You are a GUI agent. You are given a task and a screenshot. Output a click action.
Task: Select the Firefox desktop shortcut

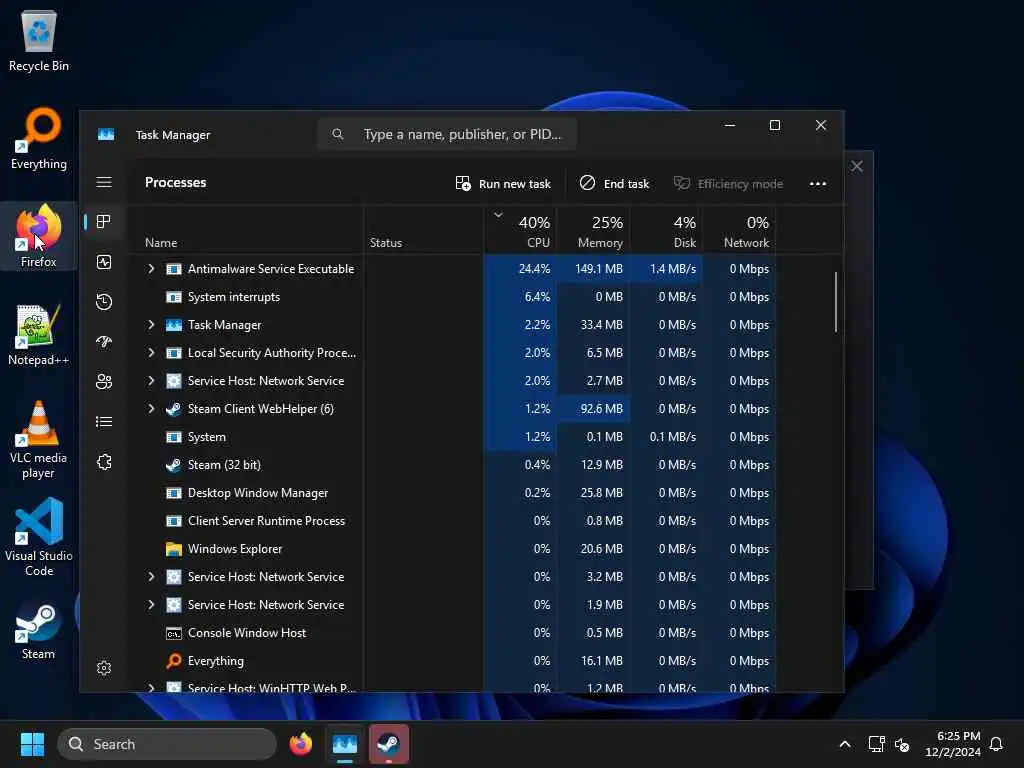point(39,236)
